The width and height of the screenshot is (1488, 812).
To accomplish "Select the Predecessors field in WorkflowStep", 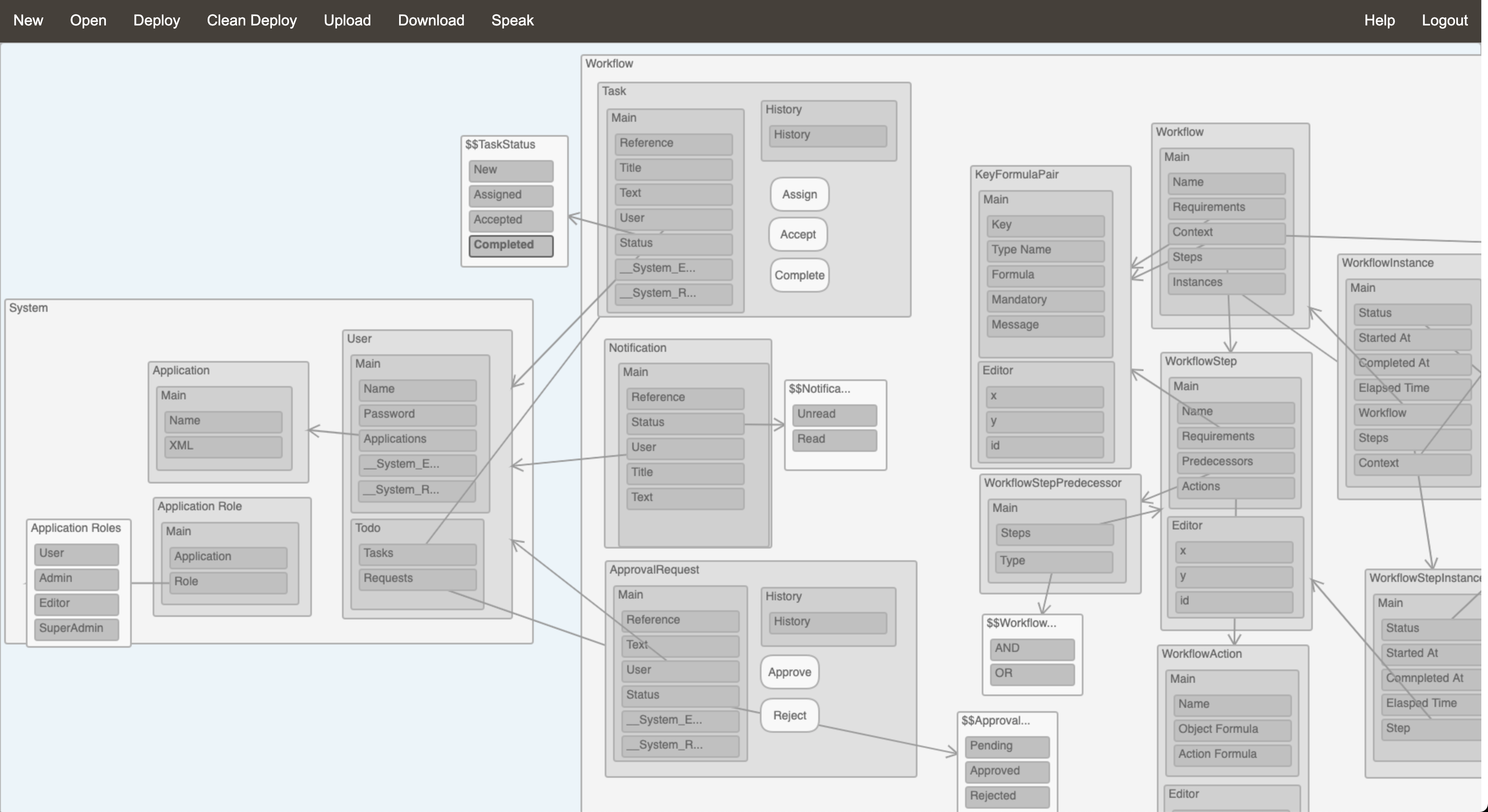I will point(1235,461).
